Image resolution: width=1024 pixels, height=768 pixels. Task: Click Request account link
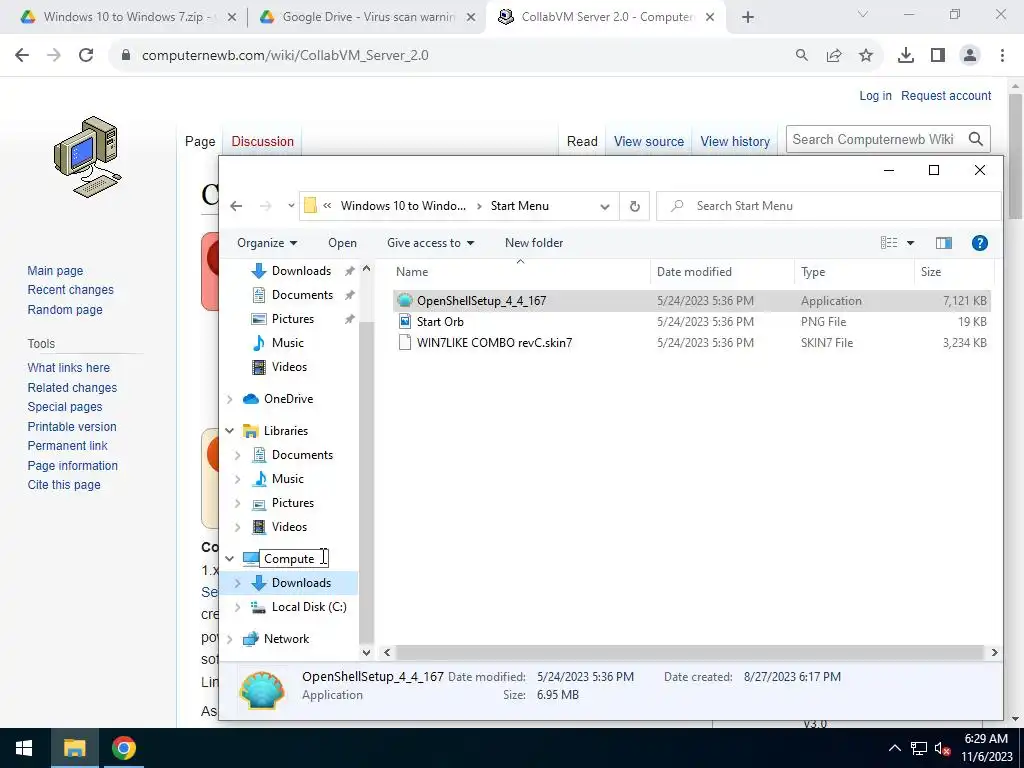click(946, 96)
